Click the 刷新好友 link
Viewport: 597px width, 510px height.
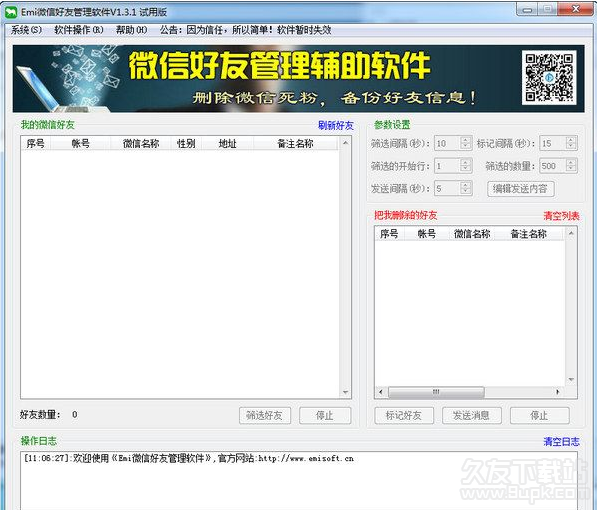[x=335, y=125]
